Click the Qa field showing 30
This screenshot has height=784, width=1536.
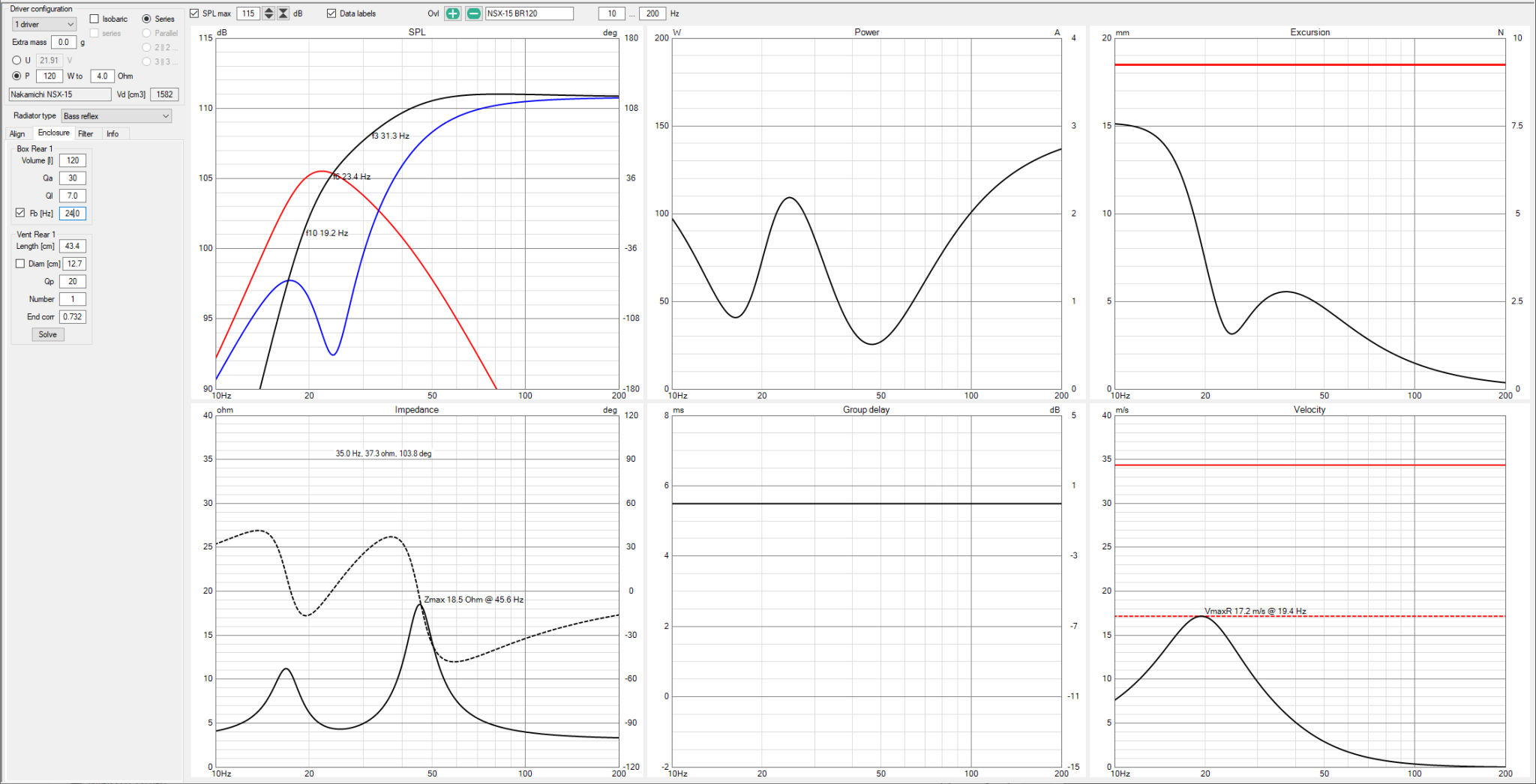tap(73, 178)
